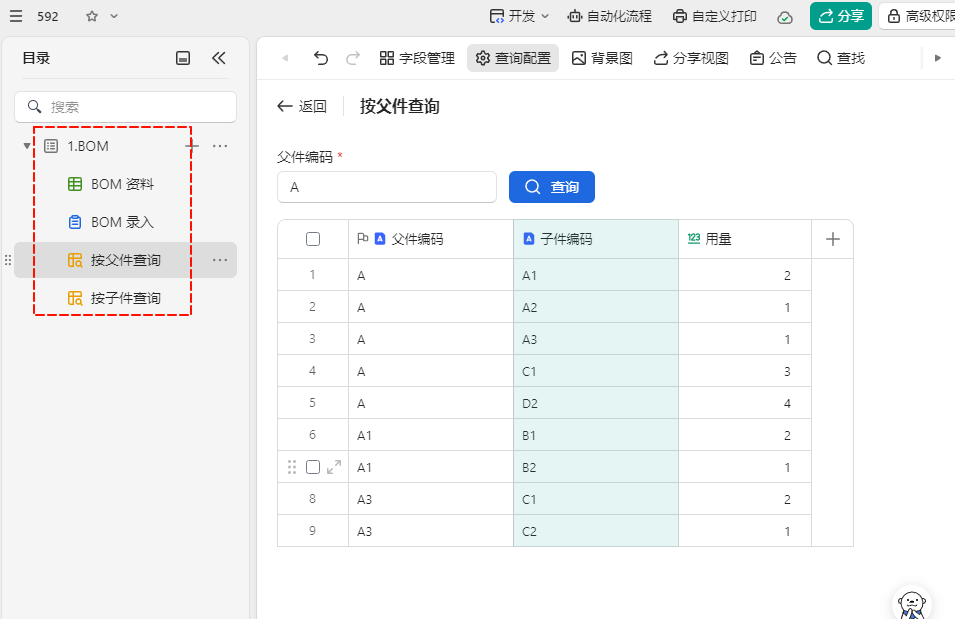Collapse the 1.BOM tree group
955x619 pixels.
27,146
